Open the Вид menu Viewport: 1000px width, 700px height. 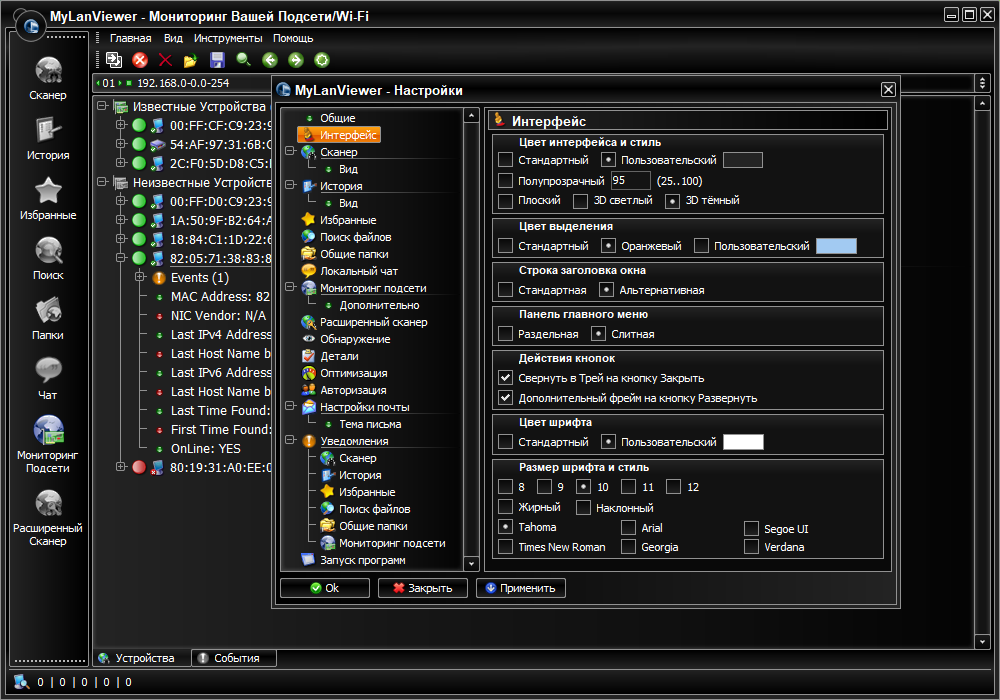tap(173, 38)
